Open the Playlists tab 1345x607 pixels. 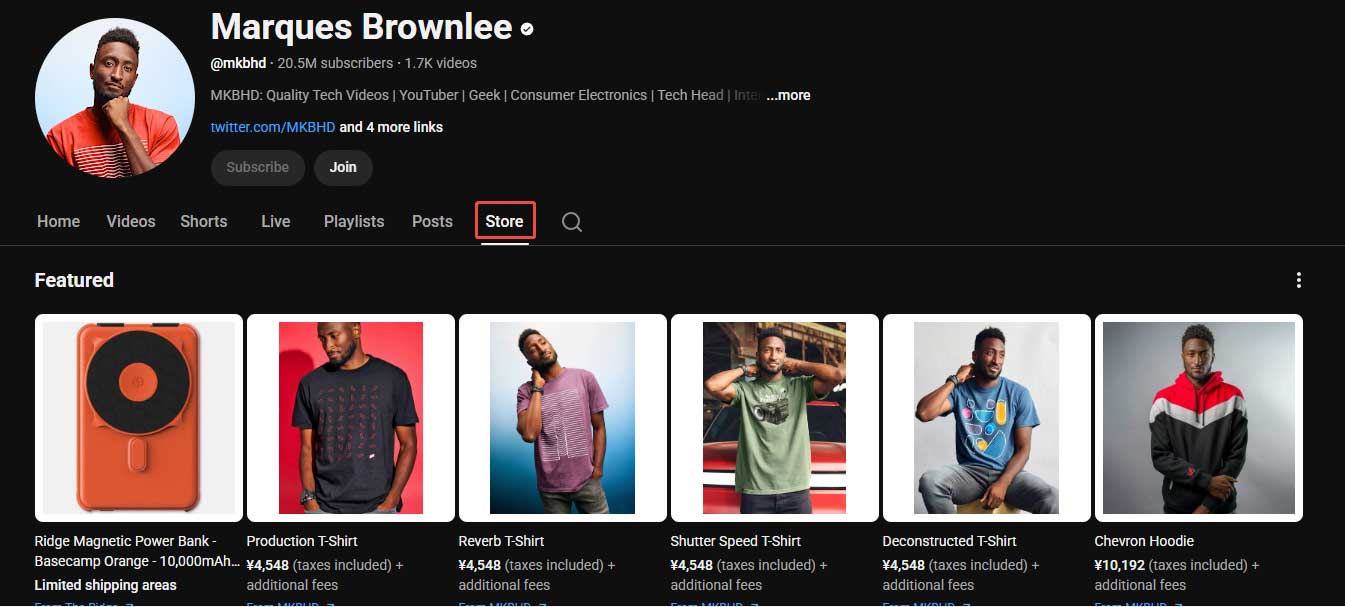(x=353, y=221)
